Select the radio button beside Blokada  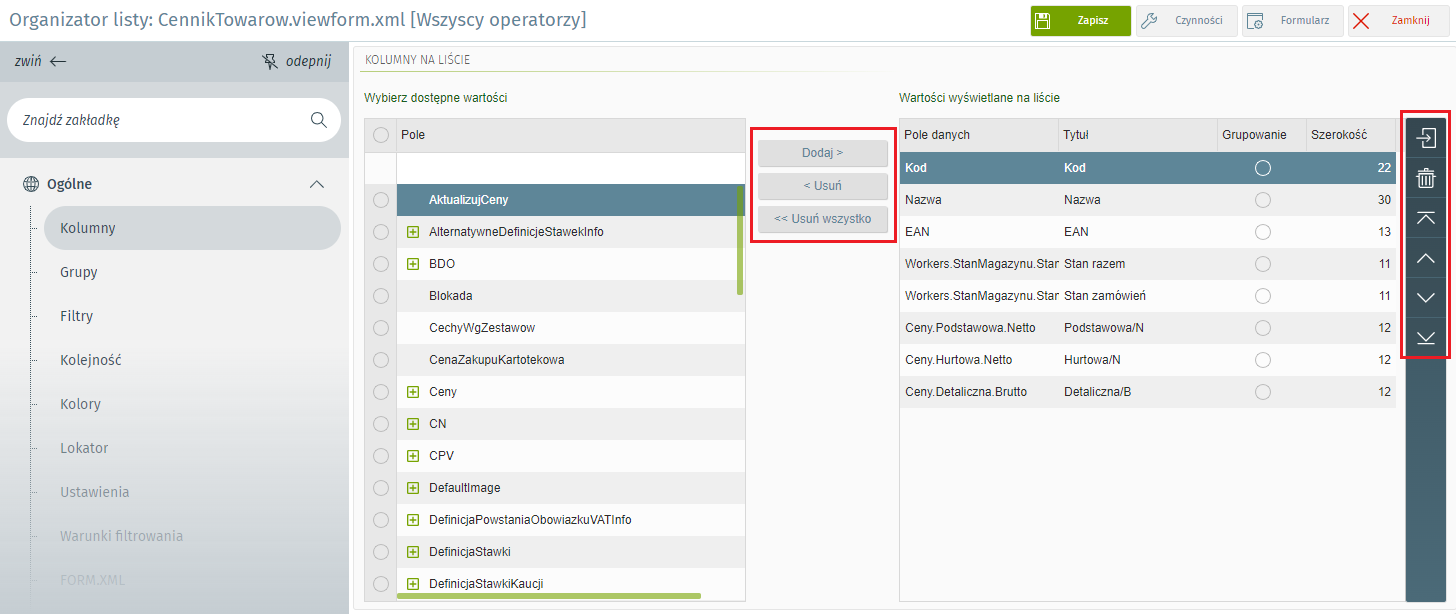click(x=381, y=296)
